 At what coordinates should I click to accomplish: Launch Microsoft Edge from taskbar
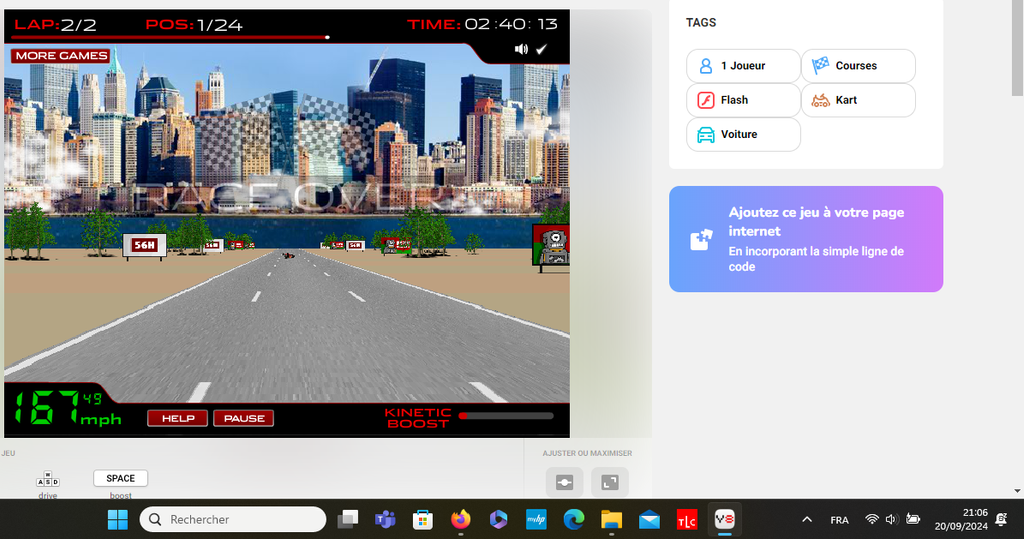573,519
